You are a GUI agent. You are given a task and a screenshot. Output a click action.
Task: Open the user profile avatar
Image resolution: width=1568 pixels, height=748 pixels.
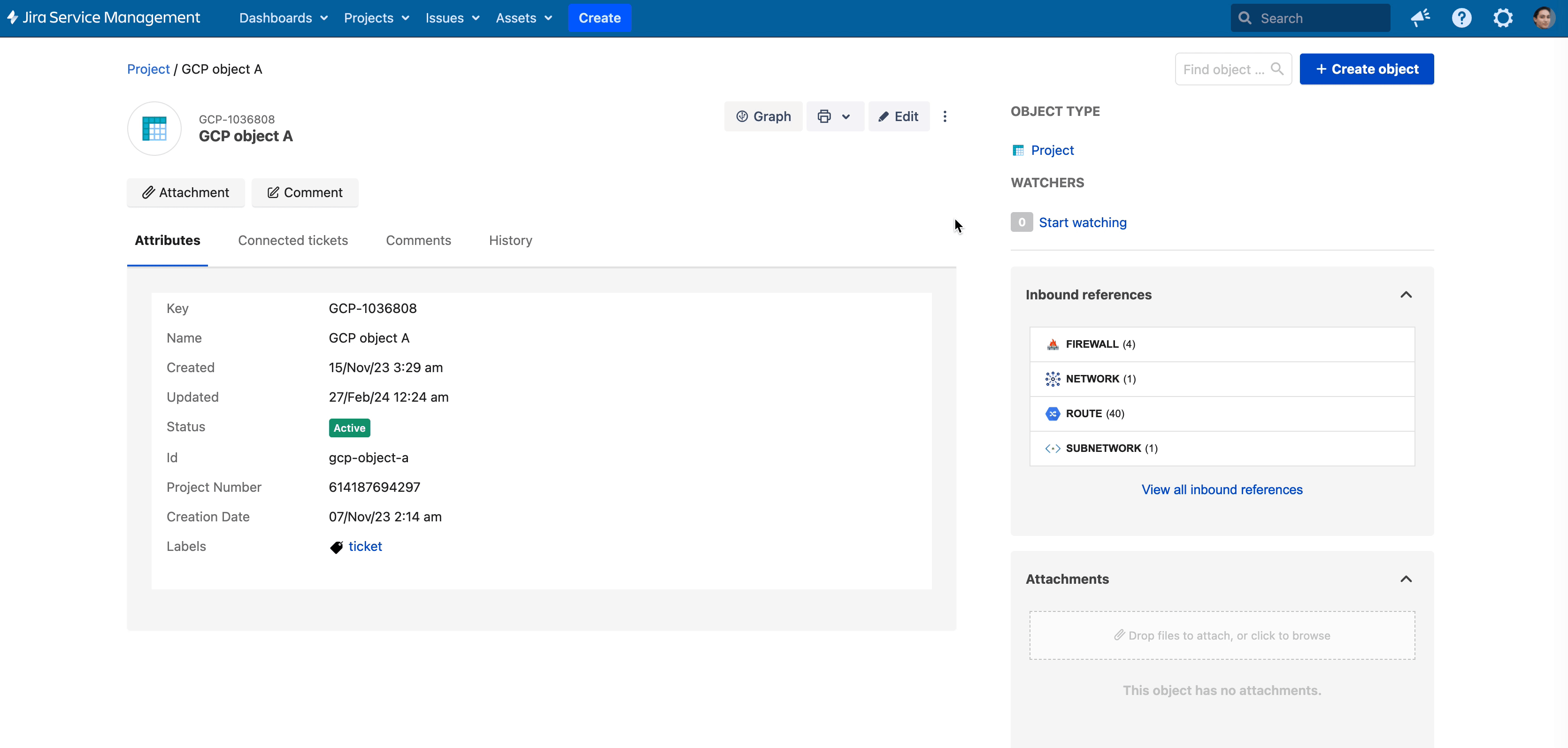1544,18
